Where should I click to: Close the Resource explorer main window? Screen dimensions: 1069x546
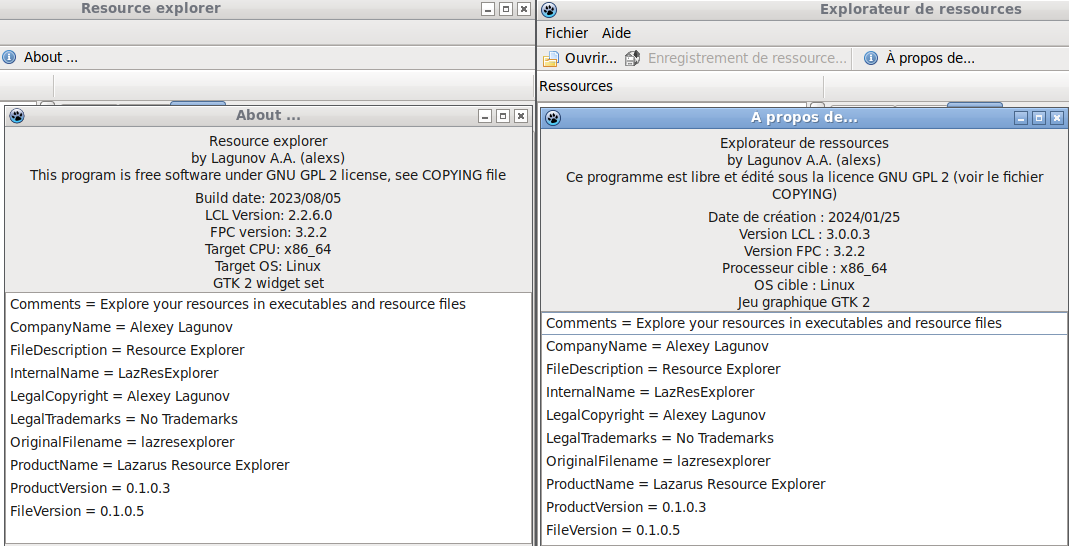523,9
